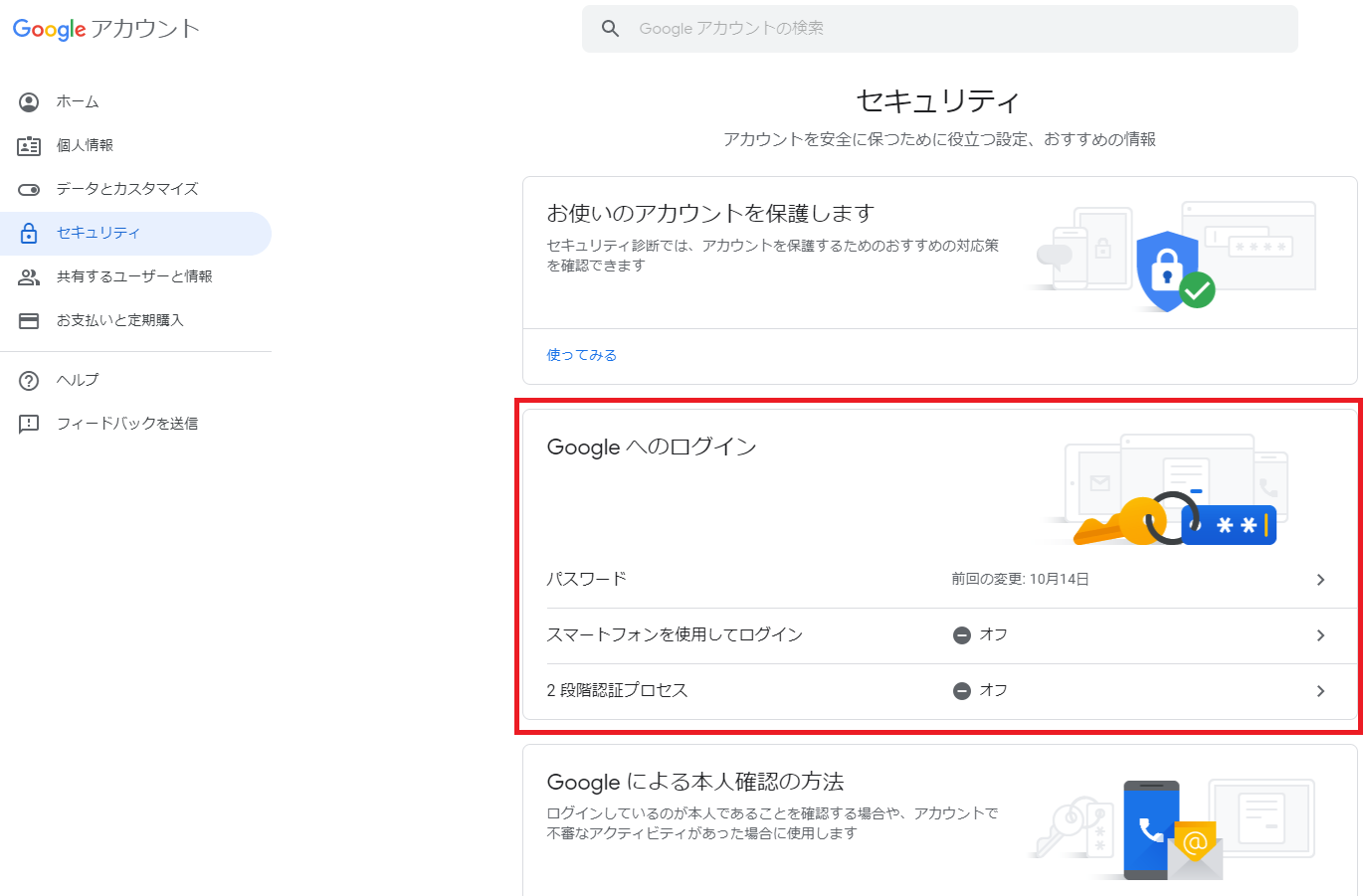Click 前回の変更: 10月14日 text
Image resolution: width=1366 pixels, height=896 pixels.
coord(1020,579)
